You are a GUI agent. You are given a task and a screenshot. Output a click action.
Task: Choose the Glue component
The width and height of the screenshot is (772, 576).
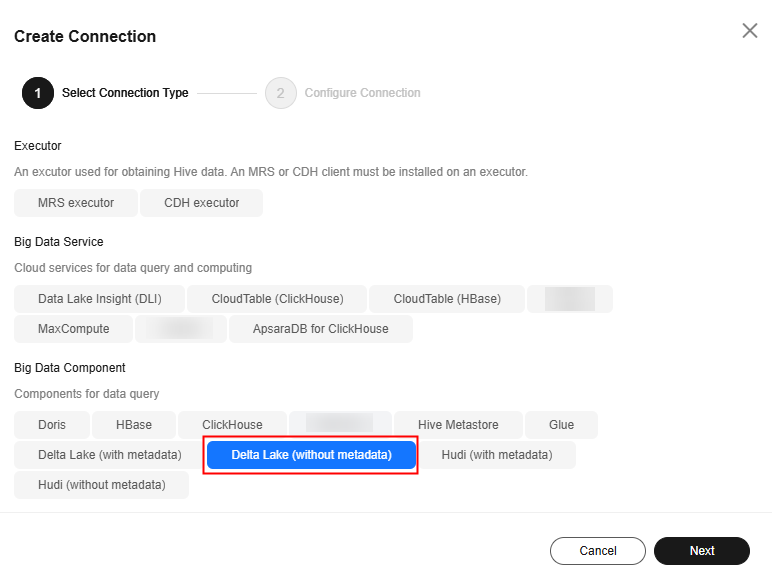coord(561,425)
